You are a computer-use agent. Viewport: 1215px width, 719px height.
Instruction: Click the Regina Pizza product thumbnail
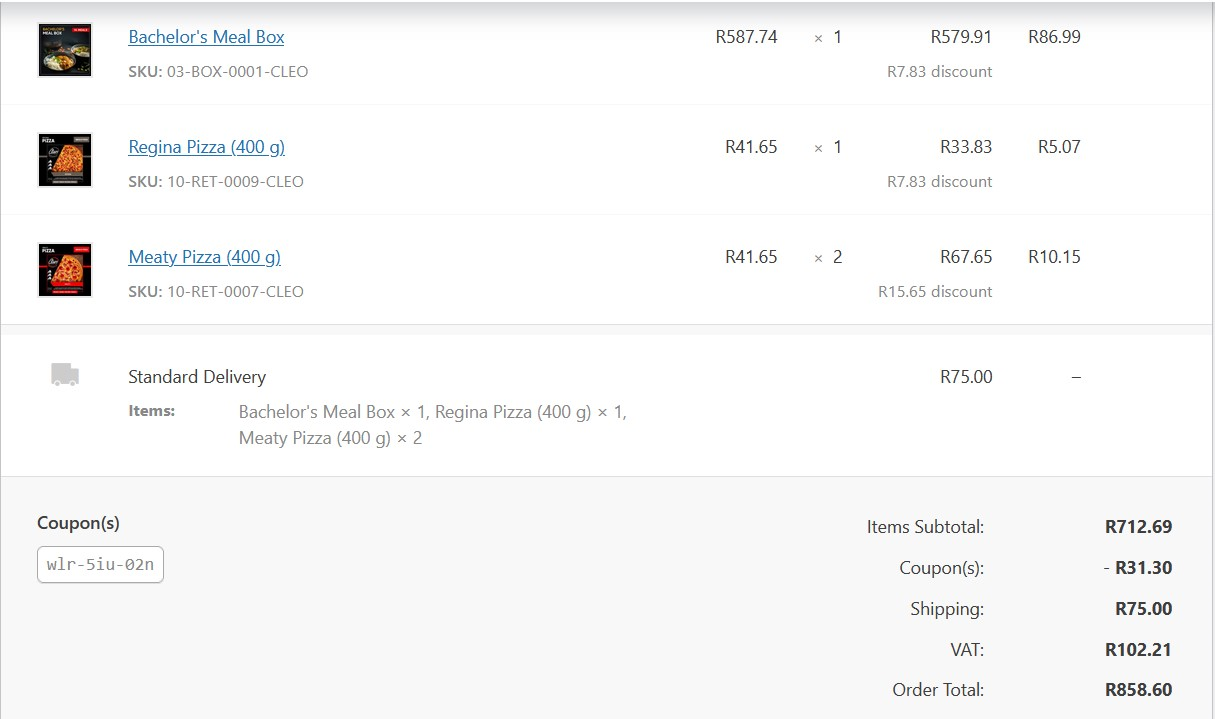(x=65, y=160)
